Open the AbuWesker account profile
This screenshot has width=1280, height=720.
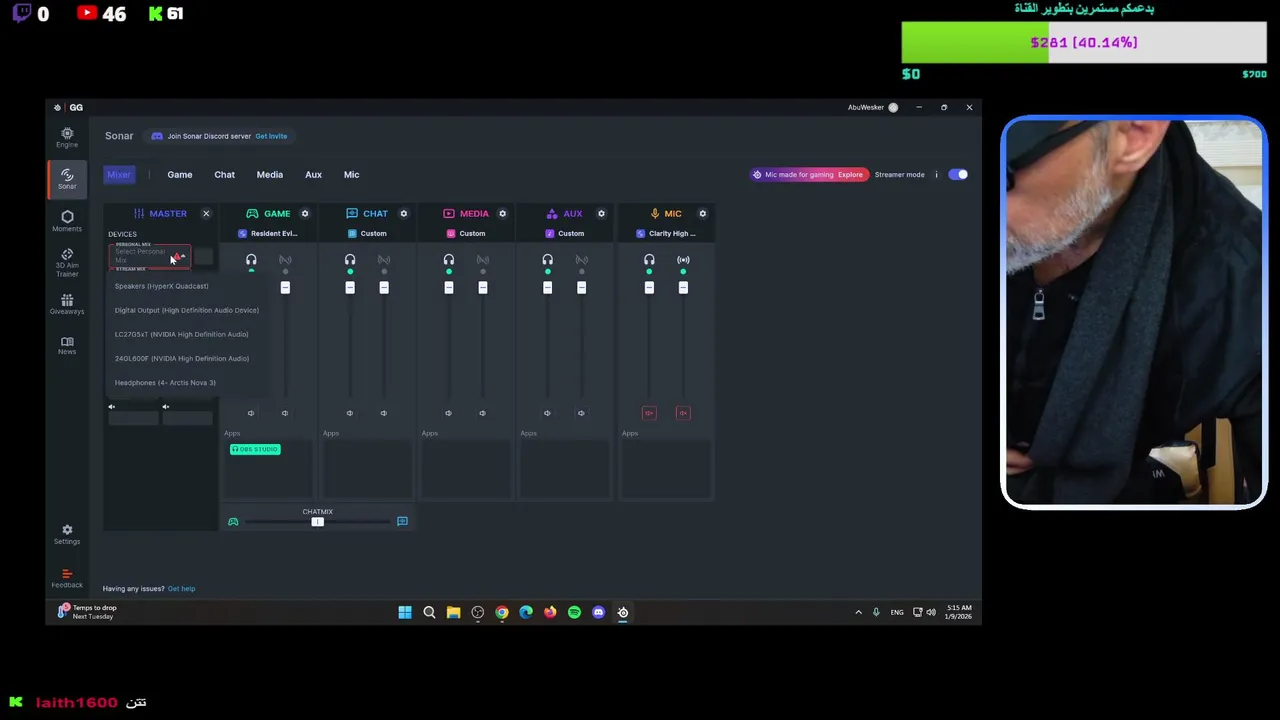click(873, 107)
